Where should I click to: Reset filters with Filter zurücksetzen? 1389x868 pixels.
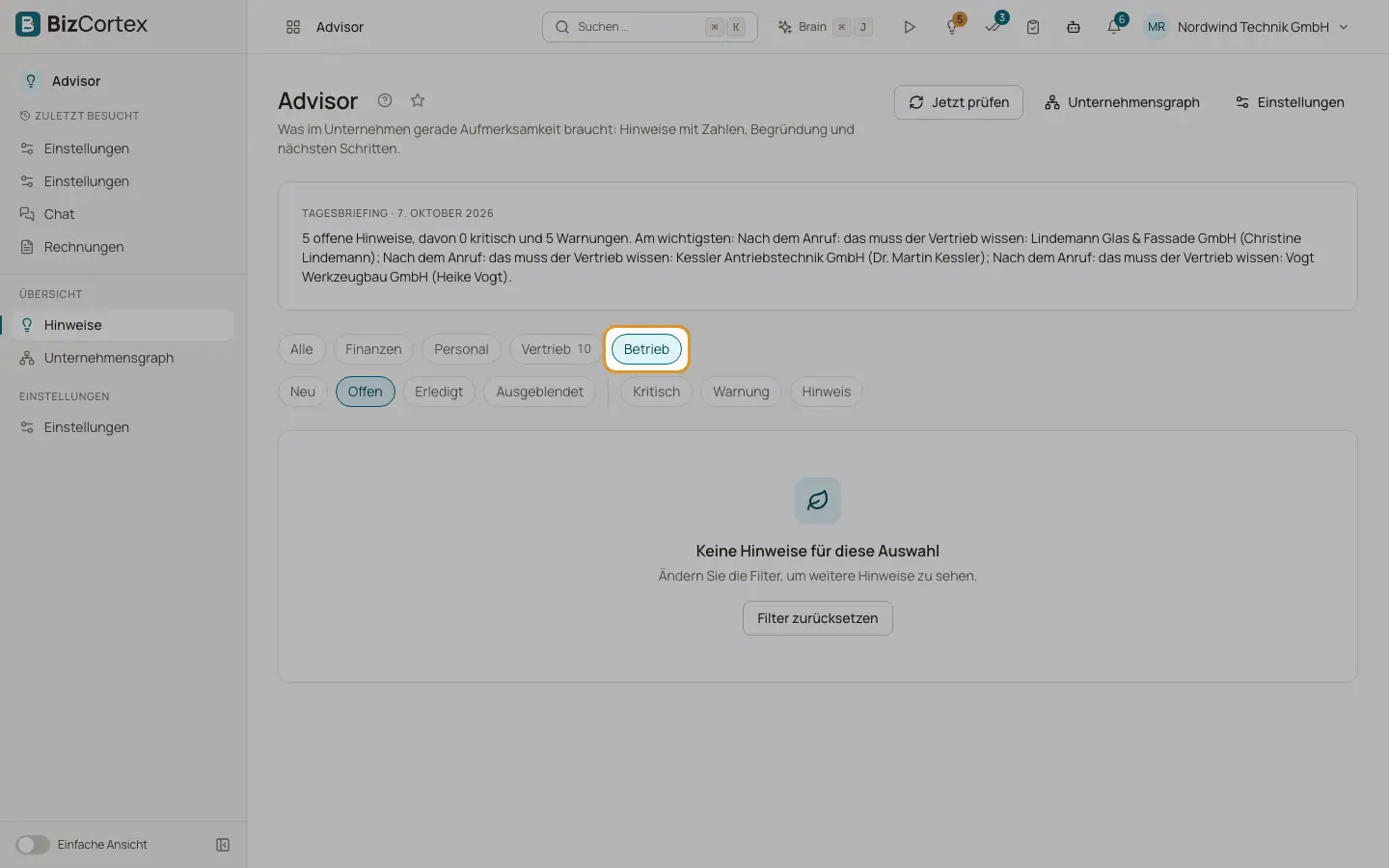[818, 618]
